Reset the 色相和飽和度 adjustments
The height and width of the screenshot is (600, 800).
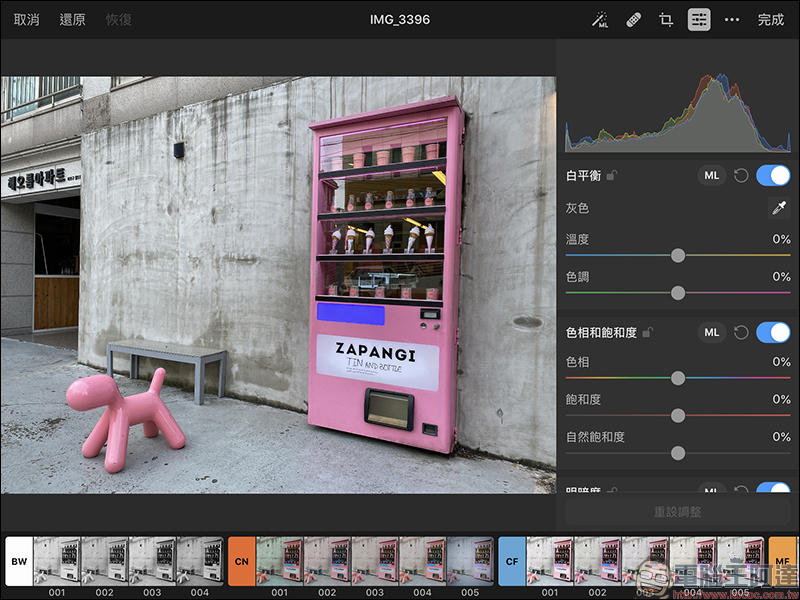(741, 332)
